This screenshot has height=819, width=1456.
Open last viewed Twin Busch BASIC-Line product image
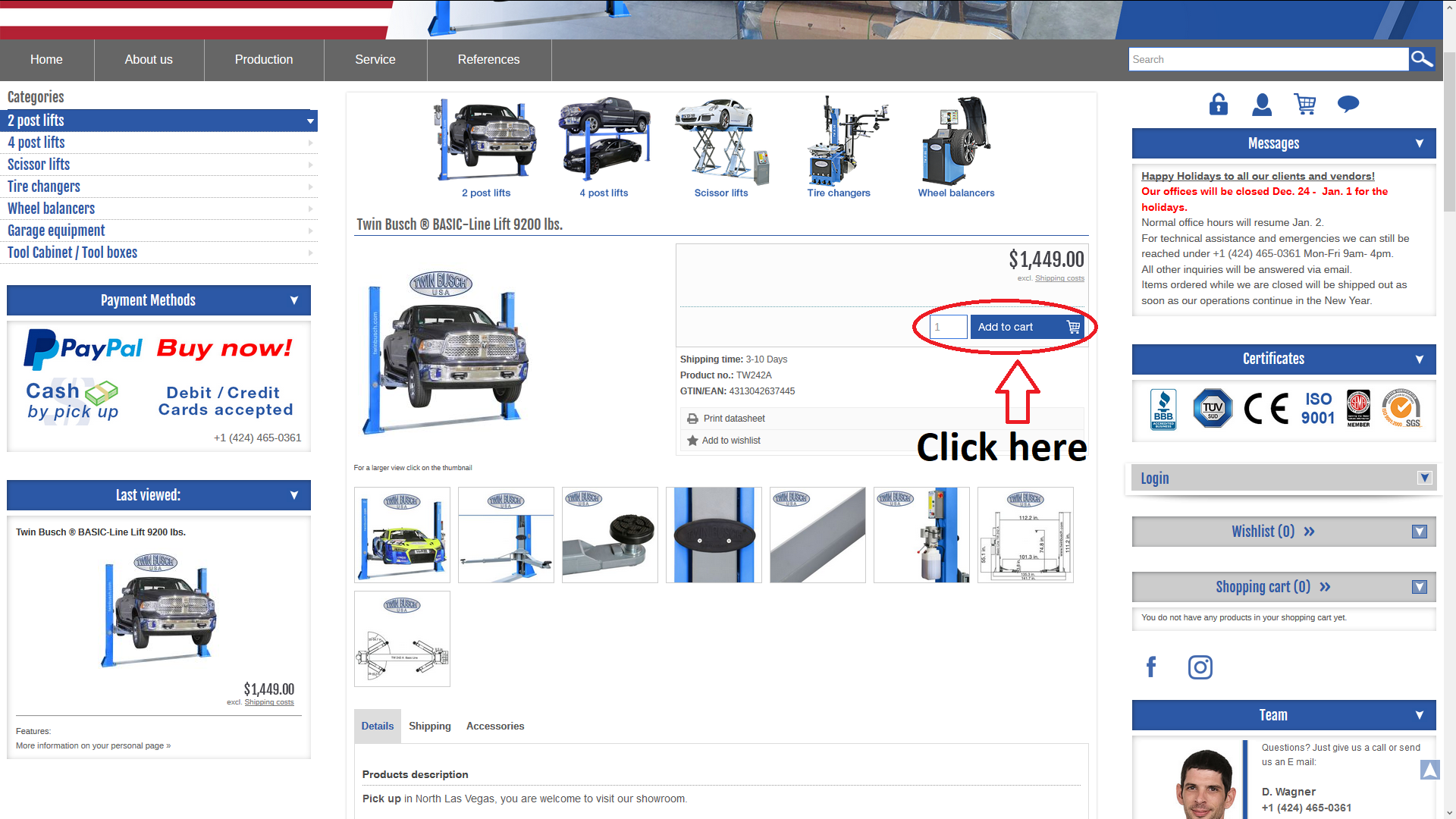(158, 610)
